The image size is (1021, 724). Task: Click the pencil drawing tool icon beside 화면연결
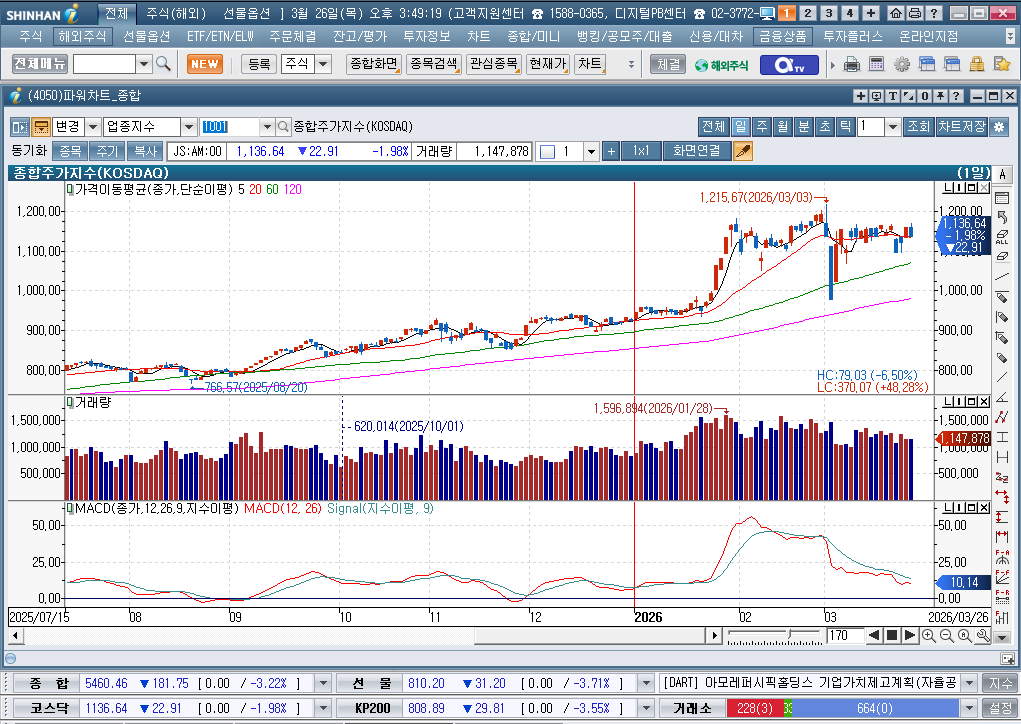tap(743, 151)
